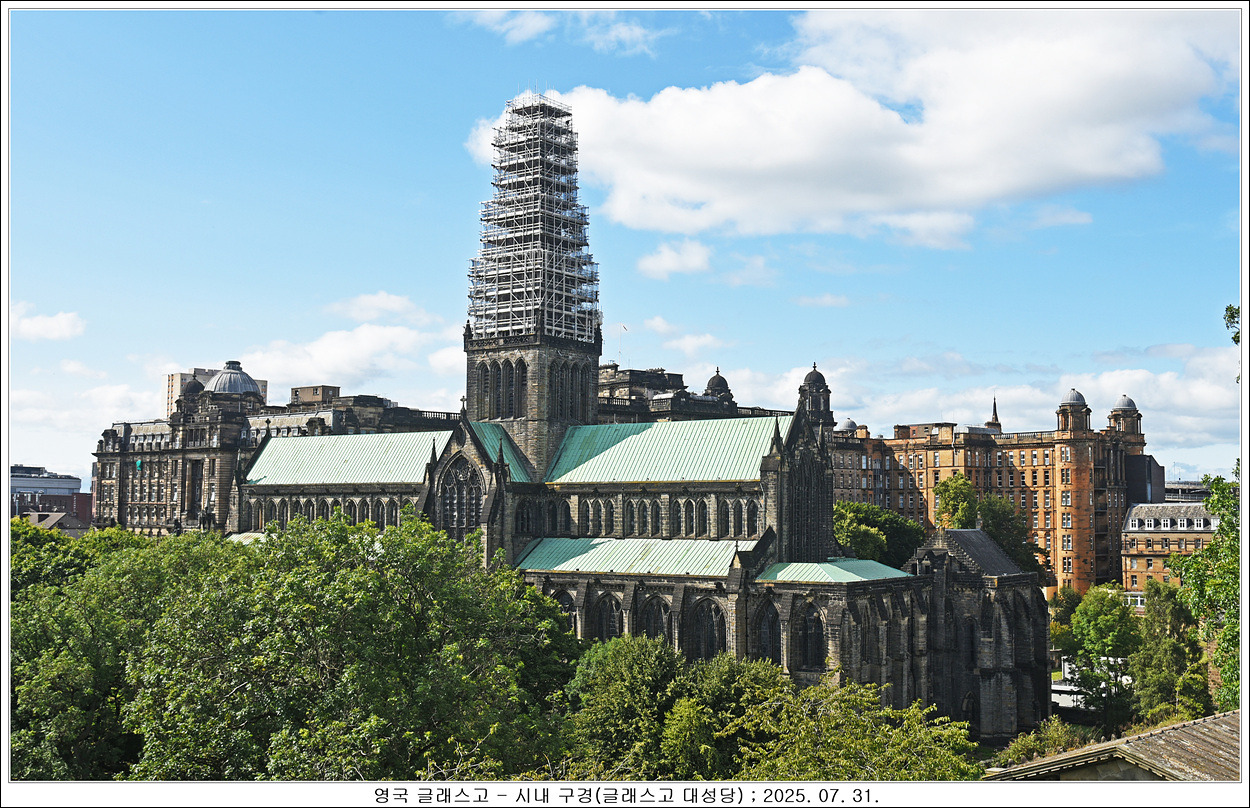The height and width of the screenshot is (808, 1250).
Task: Click the date 2025. 07. 31. in caption
Action: coord(820,795)
